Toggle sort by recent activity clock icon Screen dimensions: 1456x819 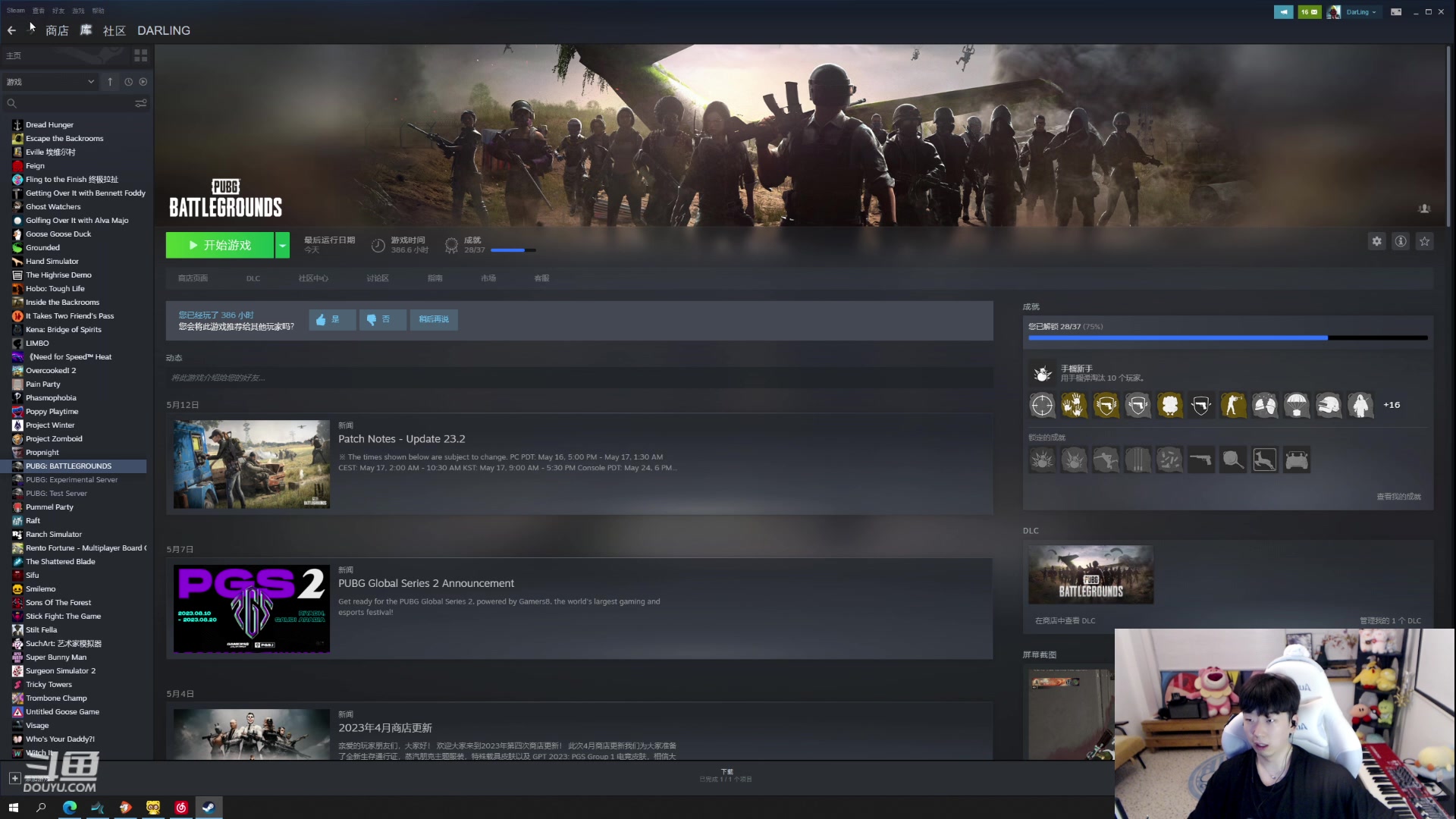click(x=128, y=82)
